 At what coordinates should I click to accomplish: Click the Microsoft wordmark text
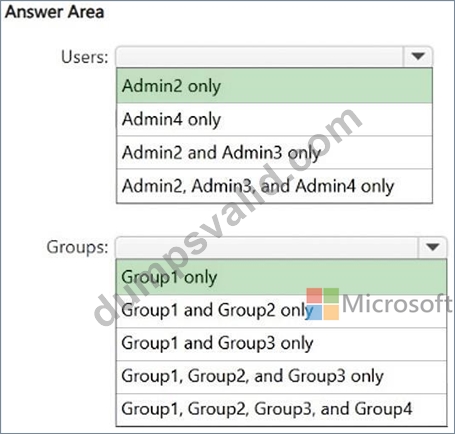tap(397, 304)
